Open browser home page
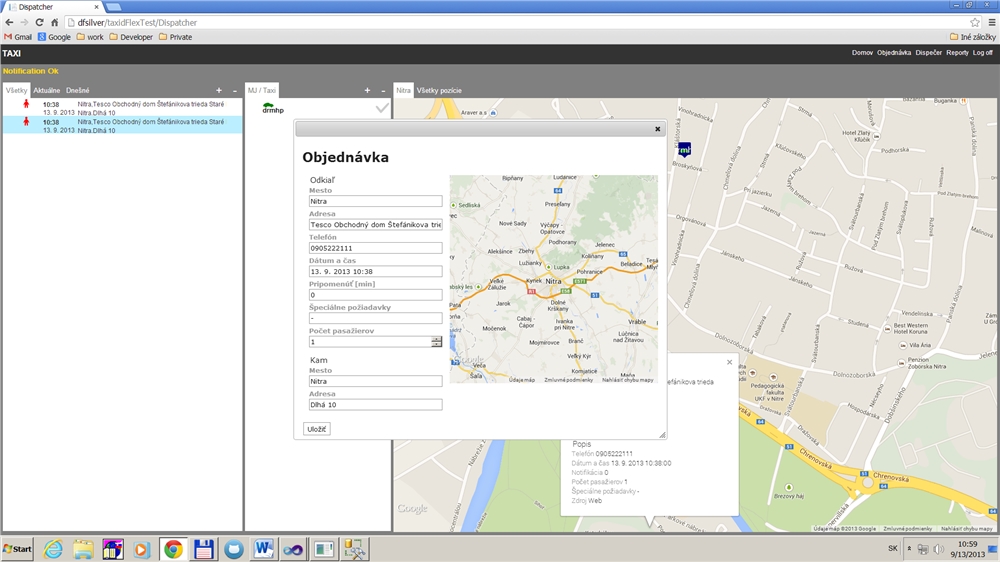 coord(54,22)
